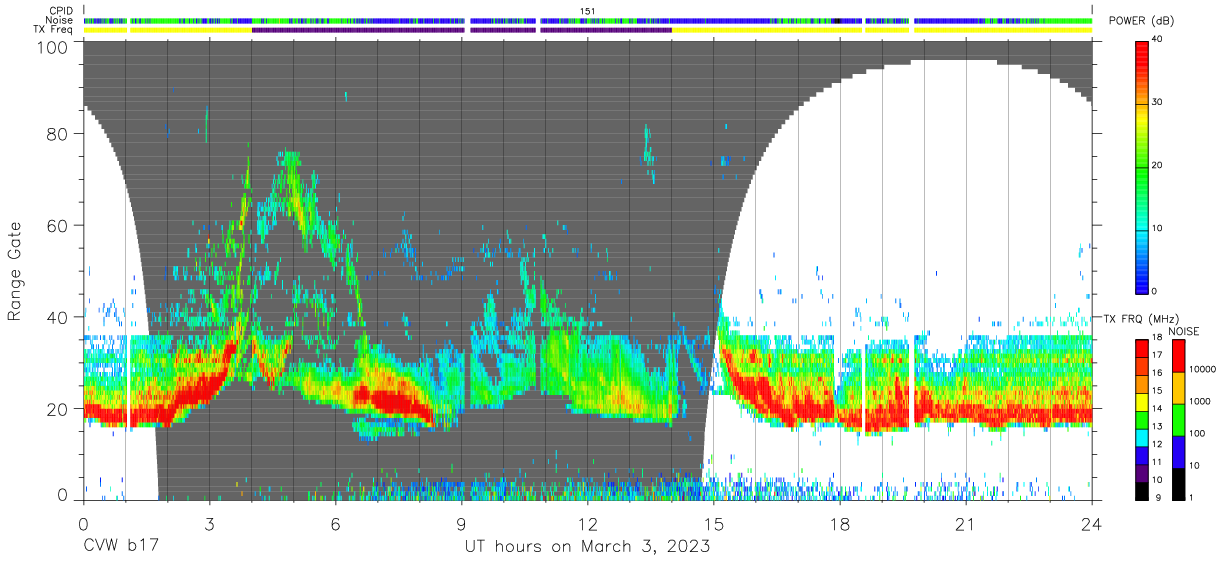Click the 'UT hours on March 3, 2023' axis title

(587, 547)
